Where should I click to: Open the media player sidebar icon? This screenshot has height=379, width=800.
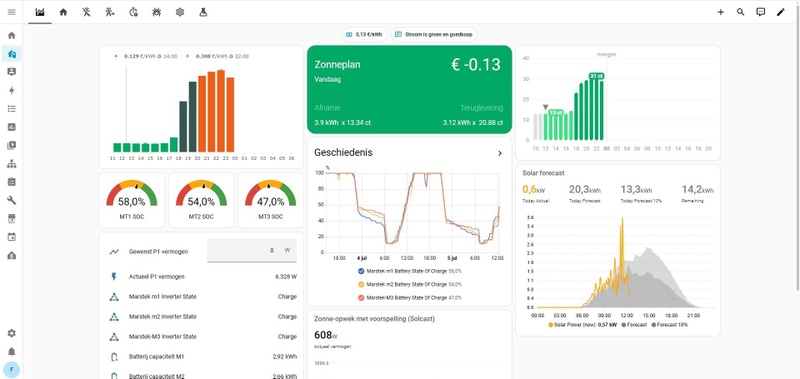click(x=12, y=145)
